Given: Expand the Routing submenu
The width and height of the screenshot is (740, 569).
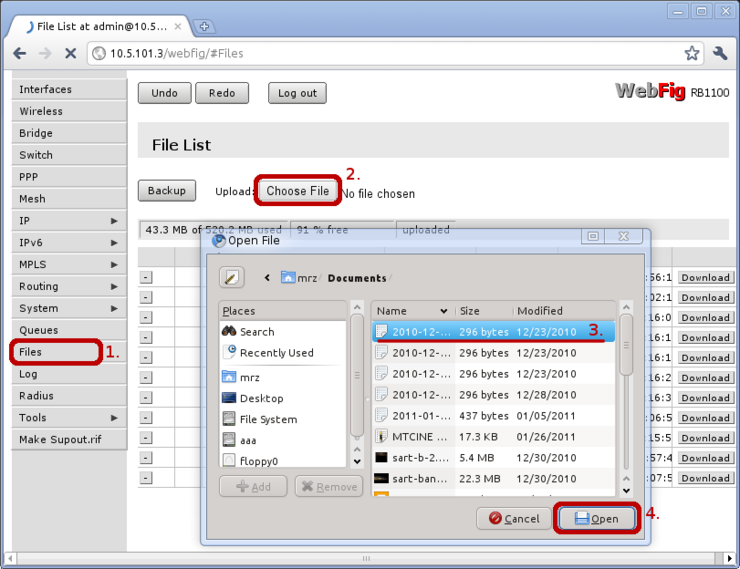Looking at the screenshot, I should (68, 287).
